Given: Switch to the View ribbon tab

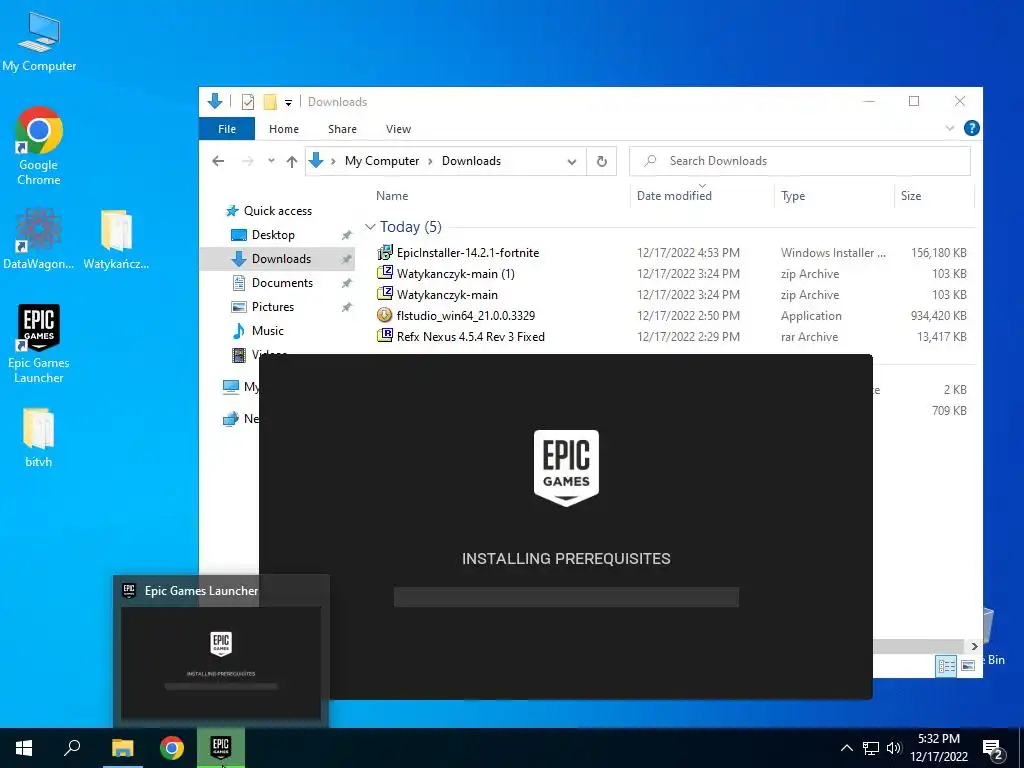Looking at the screenshot, I should [x=398, y=129].
